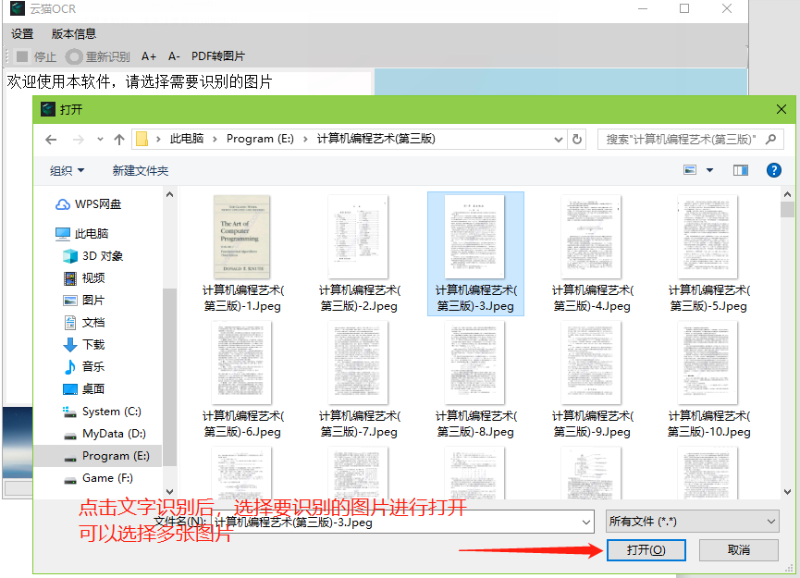Open the 设置 menu in 云猫OCR
Viewport: 800px width, 578px height.
[x=22, y=34]
